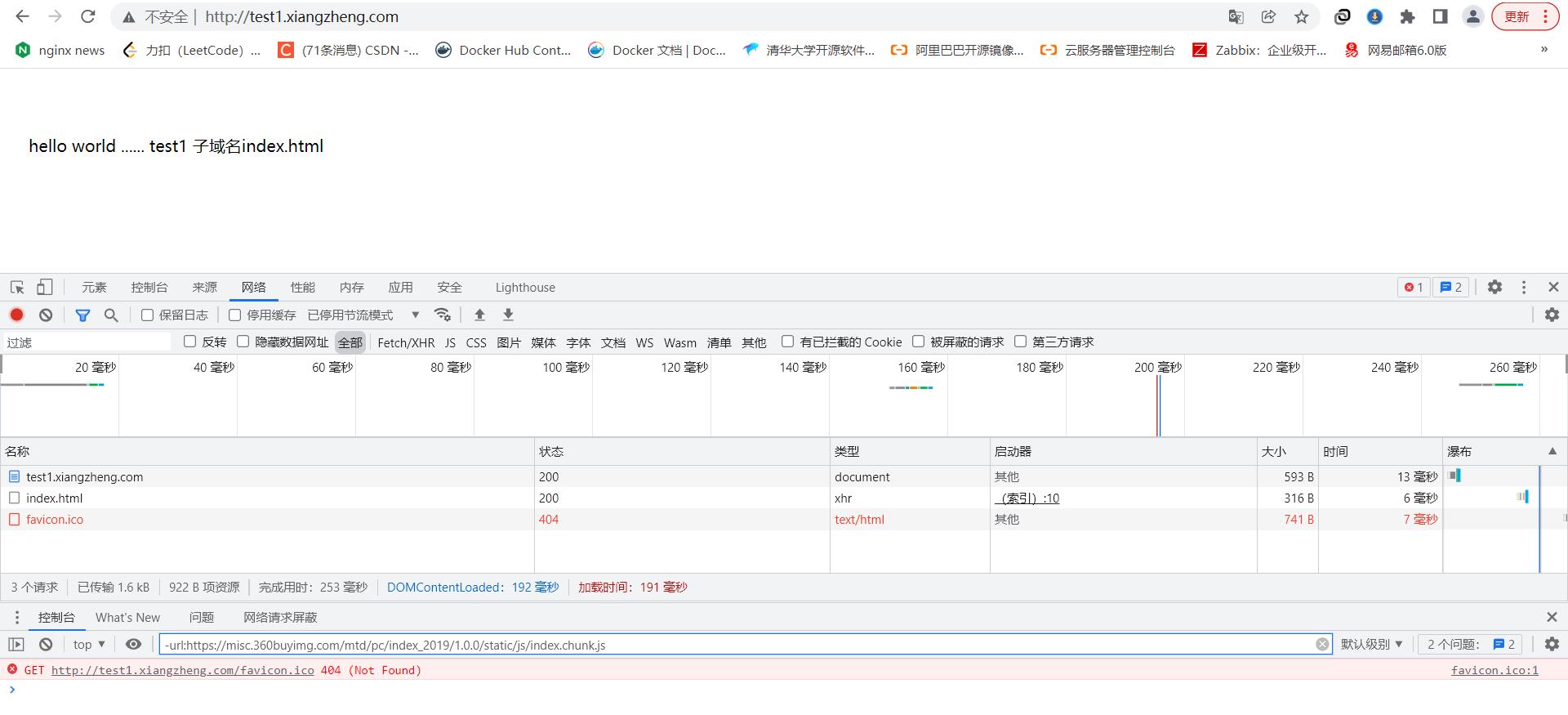Show console sidebar icon

[x=16, y=644]
